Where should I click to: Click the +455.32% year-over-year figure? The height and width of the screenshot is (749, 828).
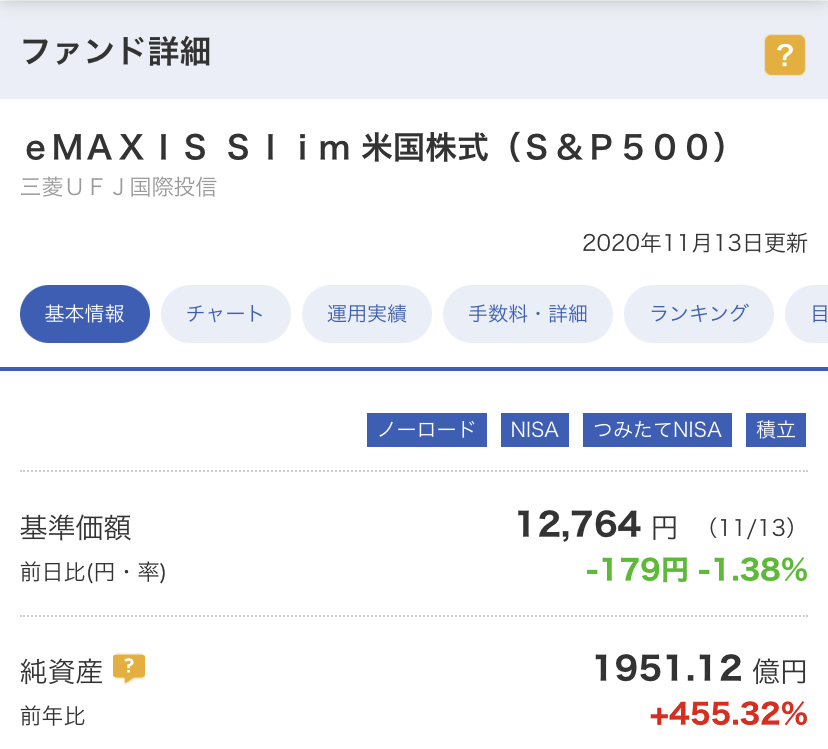pos(728,714)
